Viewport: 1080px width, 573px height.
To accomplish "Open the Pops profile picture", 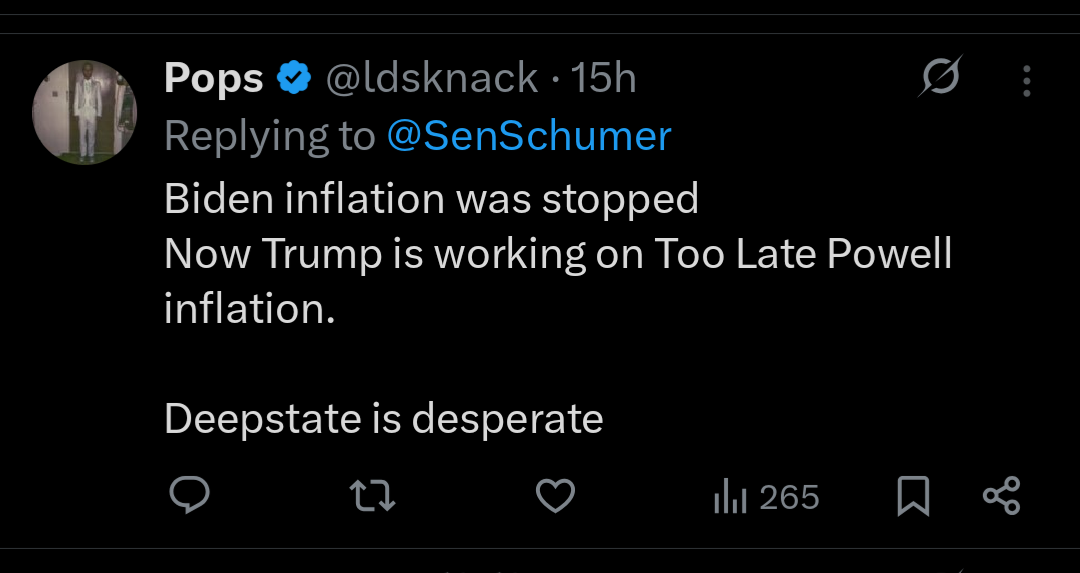I will click(x=84, y=112).
